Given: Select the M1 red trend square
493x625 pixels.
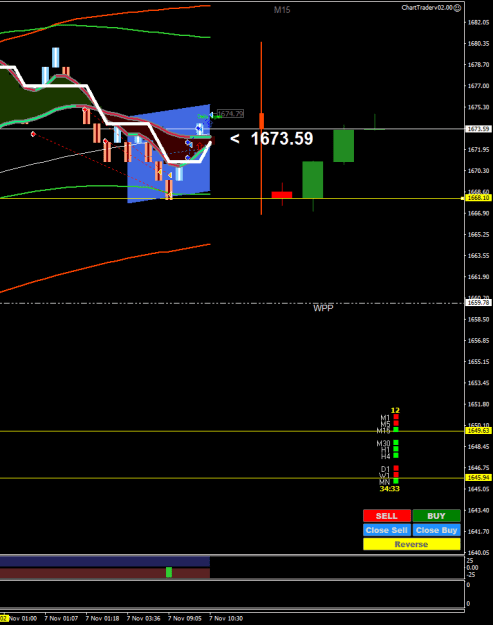Looking at the screenshot, I should (396, 417).
